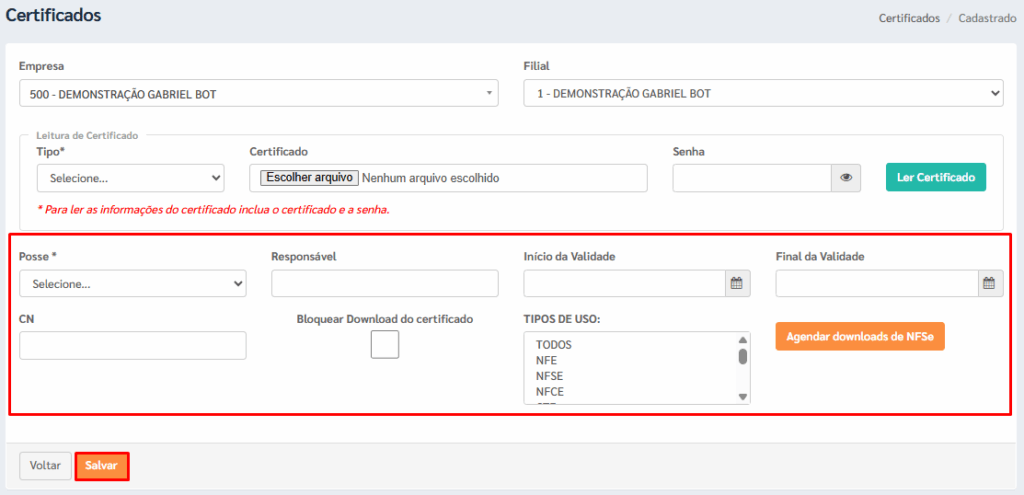Expand the Filial dropdown

pyautogui.click(x=763, y=94)
